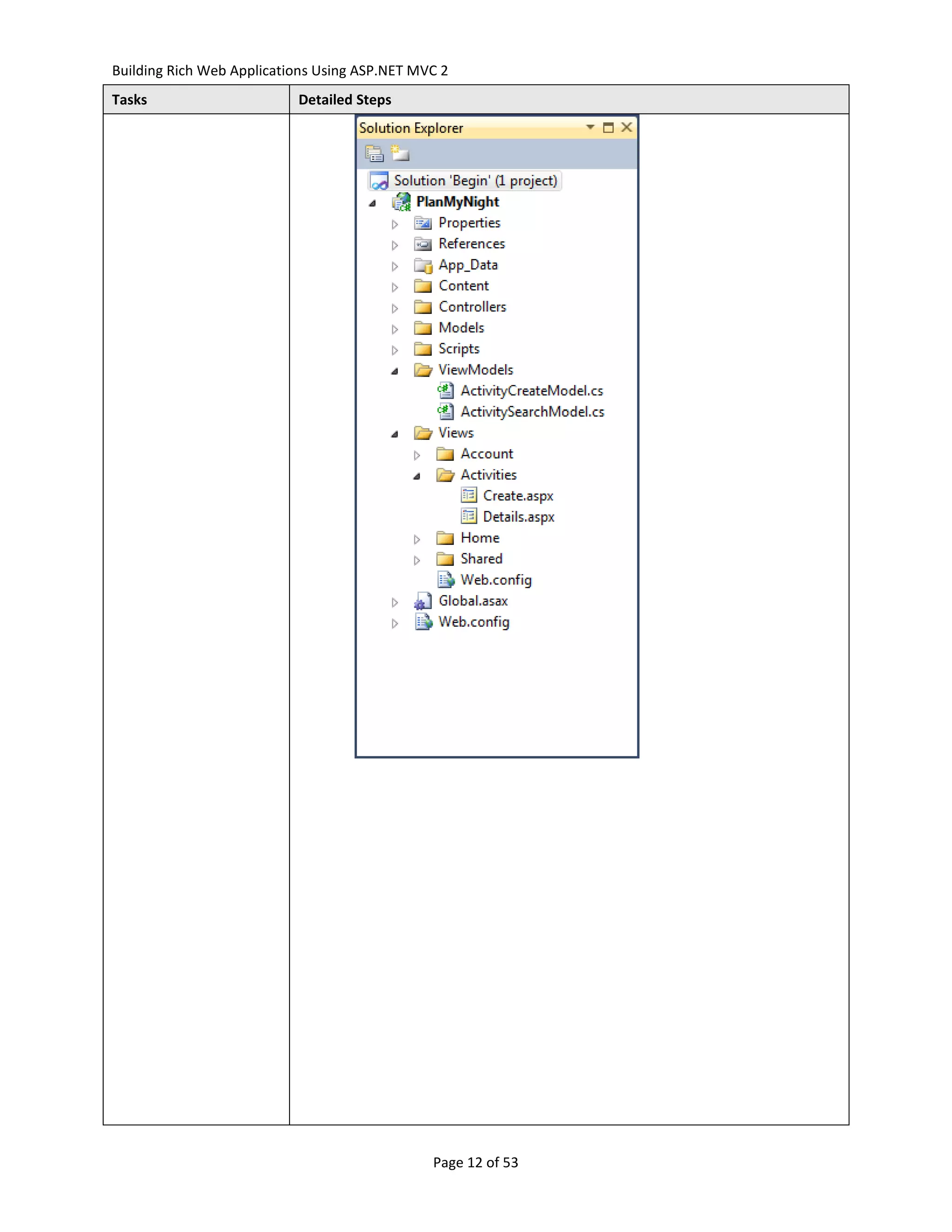Viewport: 952px width, 1232px height.
Task: Click the Content folder icon
Action: click(x=423, y=286)
